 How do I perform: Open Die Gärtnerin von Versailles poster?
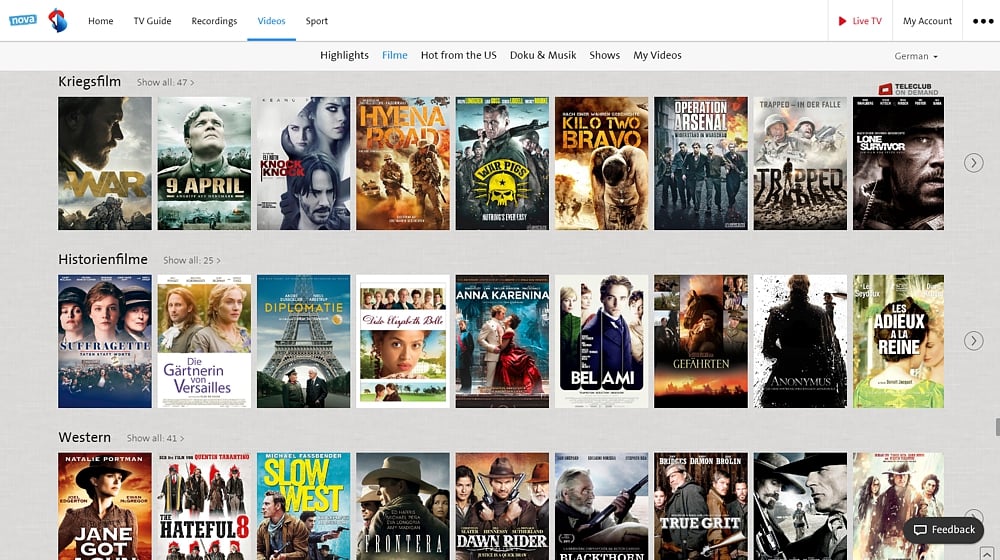point(204,341)
